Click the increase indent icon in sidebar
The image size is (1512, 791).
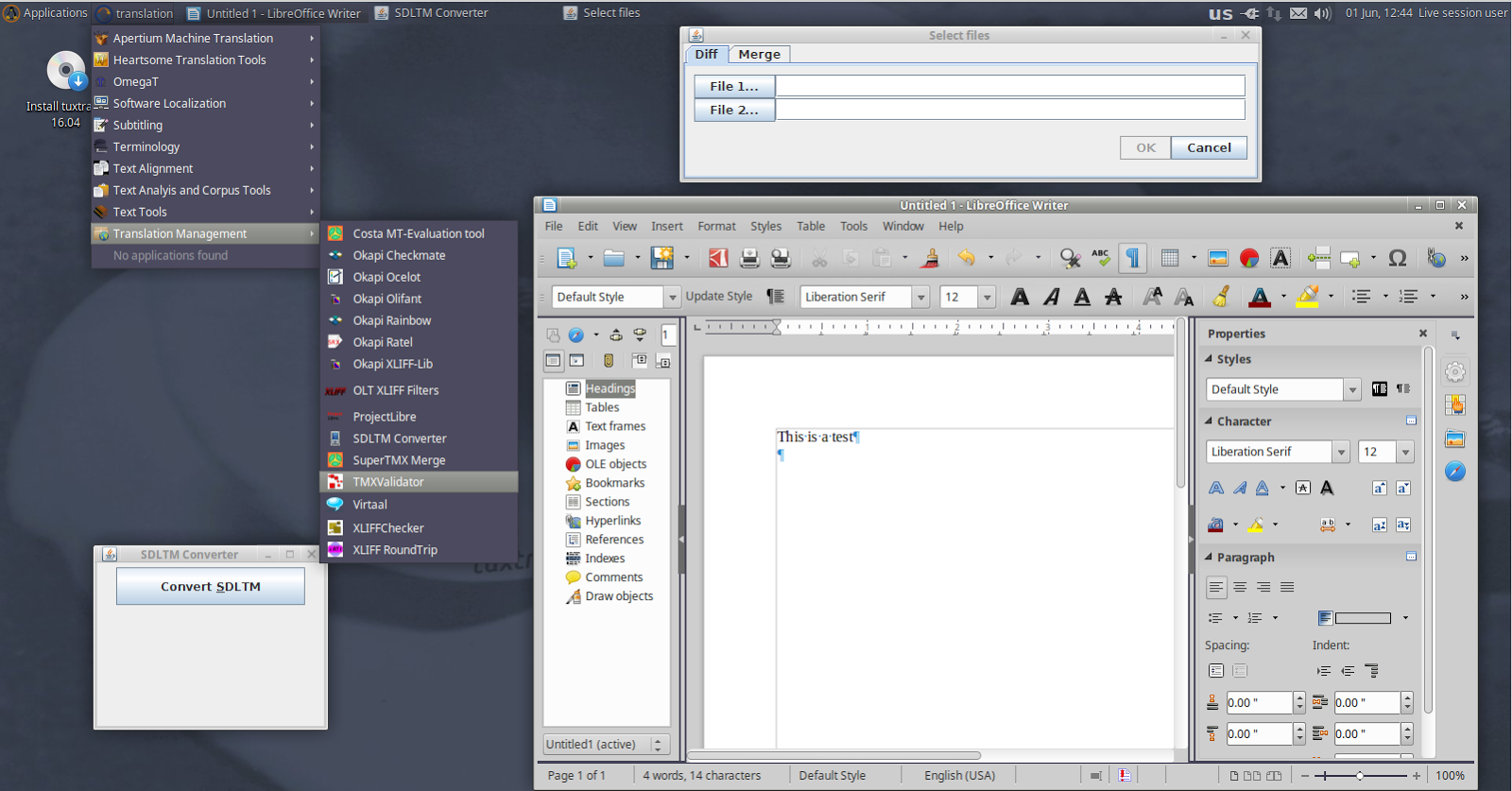pos(1324,671)
